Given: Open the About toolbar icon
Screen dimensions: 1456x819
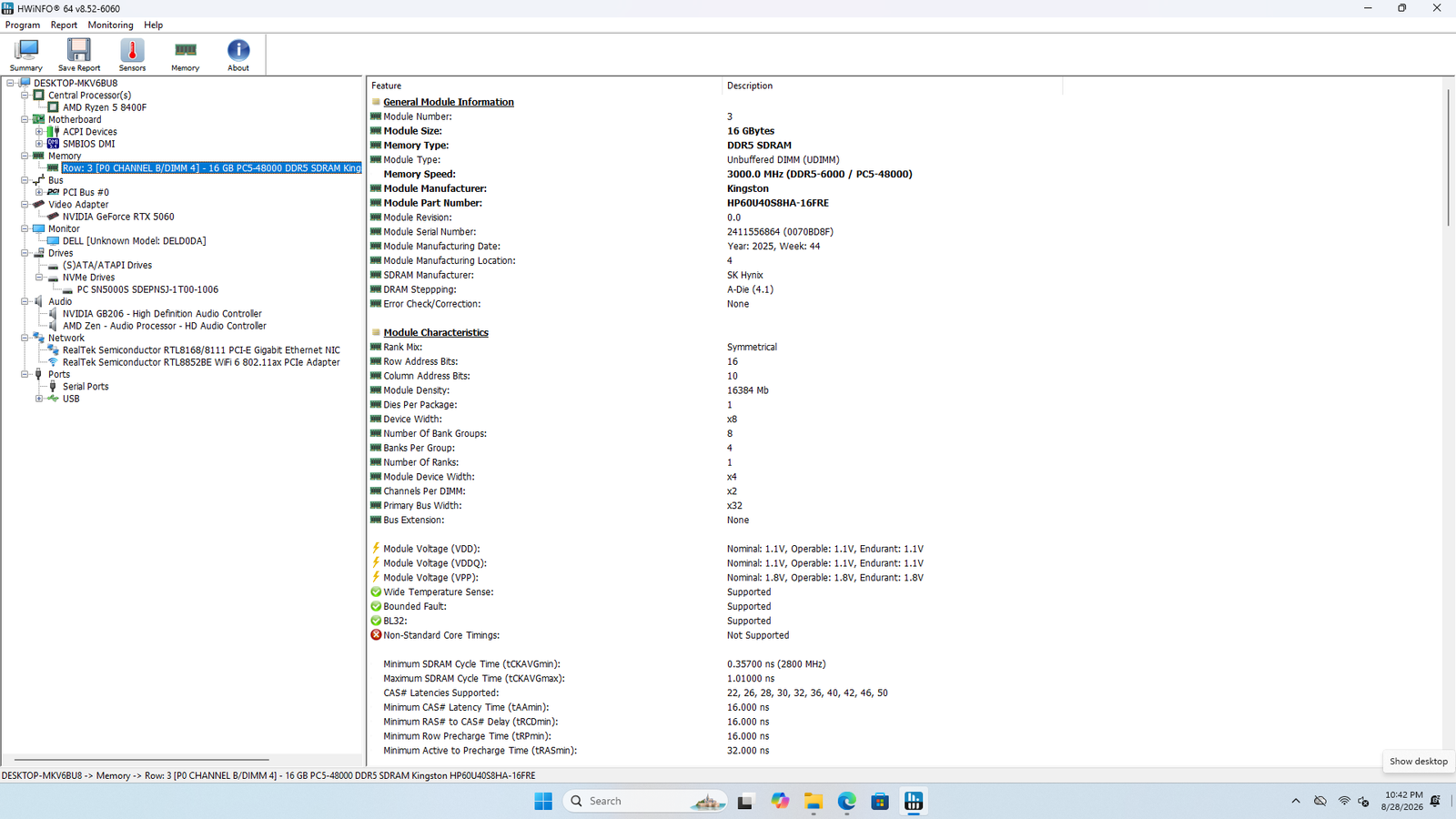Looking at the screenshot, I should coord(238,56).
